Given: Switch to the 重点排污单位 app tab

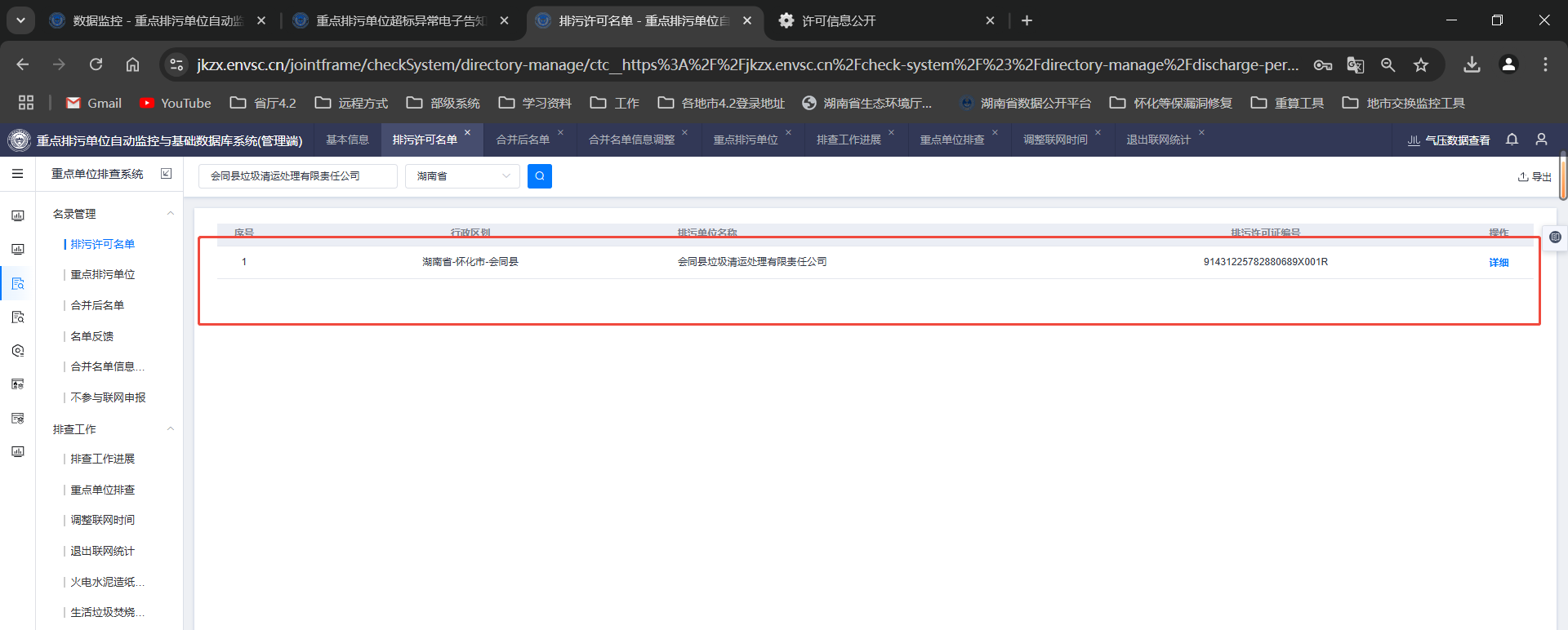Looking at the screenshot, I should click(x=746, y=140).
